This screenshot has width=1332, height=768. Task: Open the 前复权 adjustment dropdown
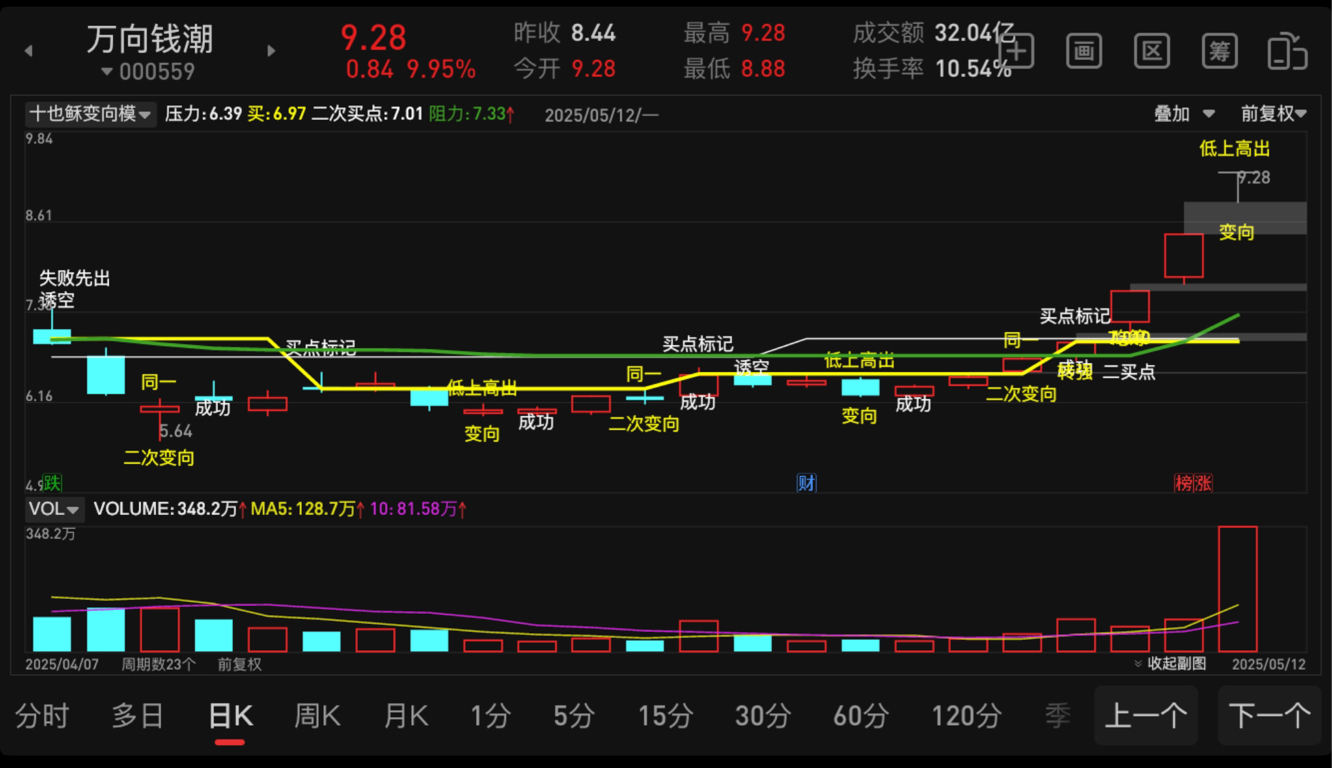1274,114
